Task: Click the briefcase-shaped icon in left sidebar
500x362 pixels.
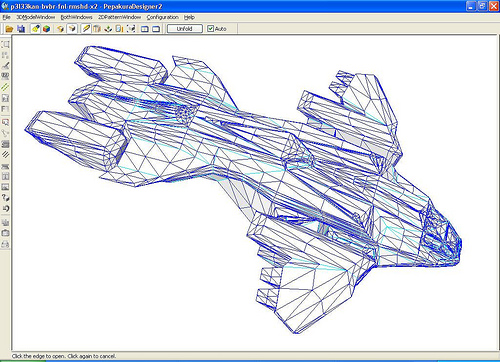Action: [5, 233]
